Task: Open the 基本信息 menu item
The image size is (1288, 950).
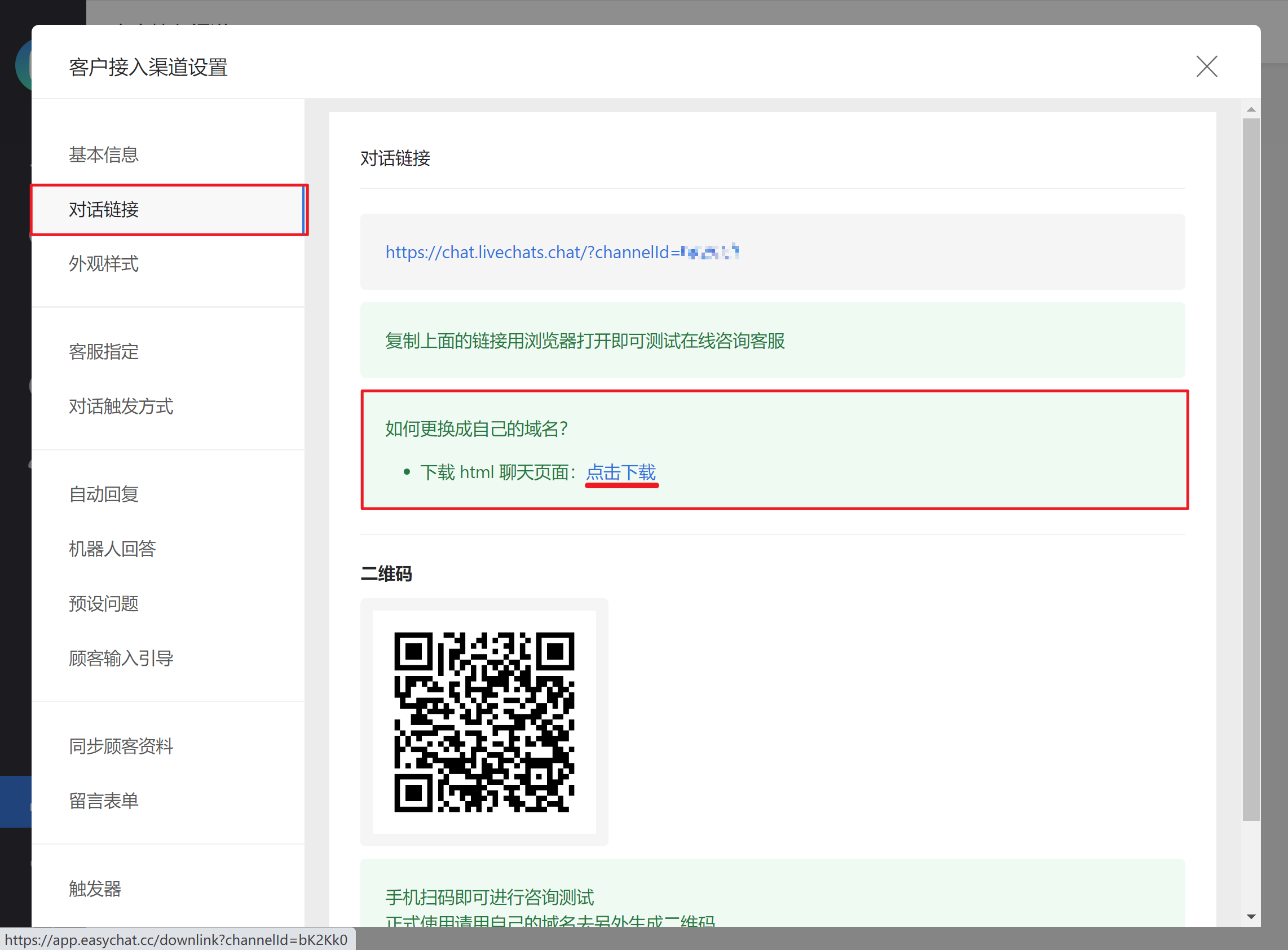Action: coord(104,154)
